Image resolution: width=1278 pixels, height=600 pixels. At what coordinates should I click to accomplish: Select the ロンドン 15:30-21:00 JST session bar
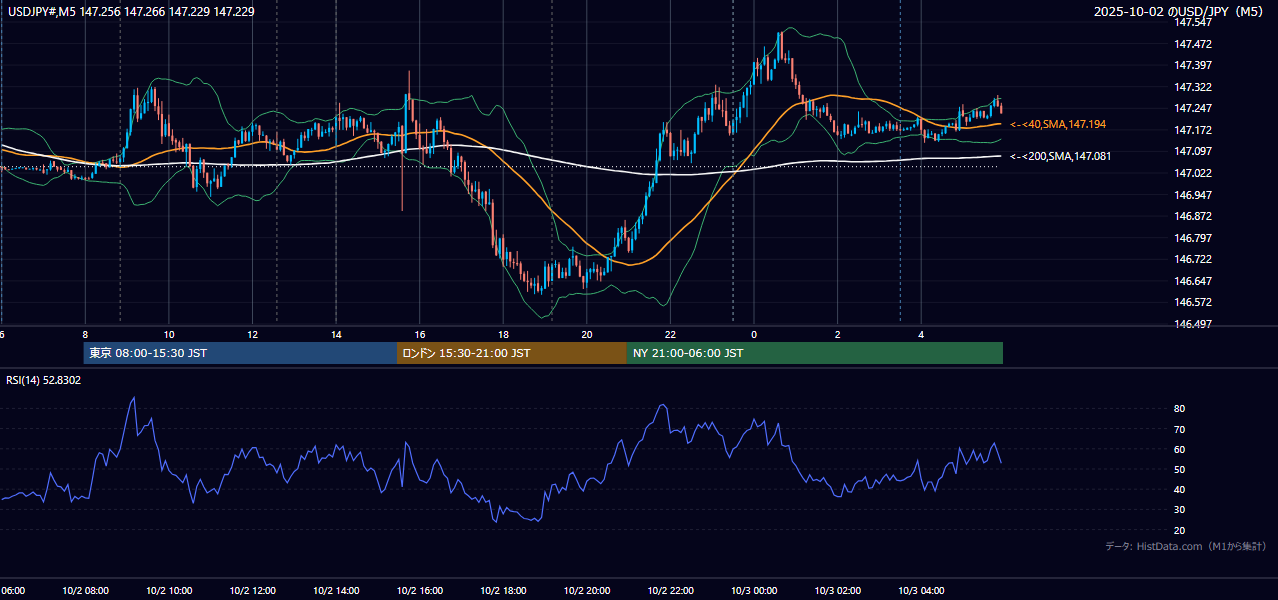point(512,353)
